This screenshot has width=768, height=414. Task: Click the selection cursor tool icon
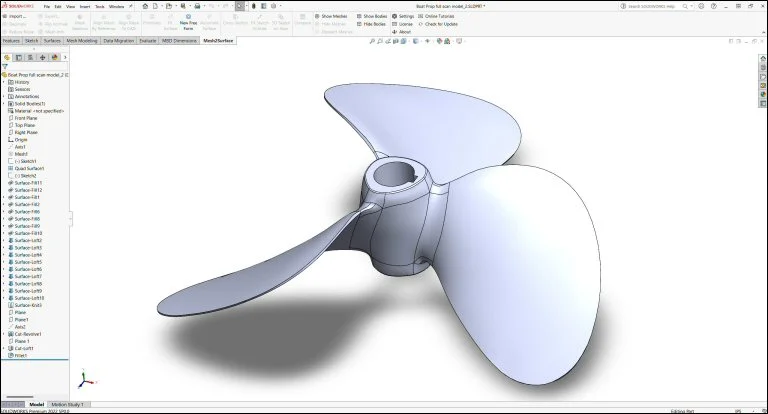pyautogui.click(x=239, y=6)
